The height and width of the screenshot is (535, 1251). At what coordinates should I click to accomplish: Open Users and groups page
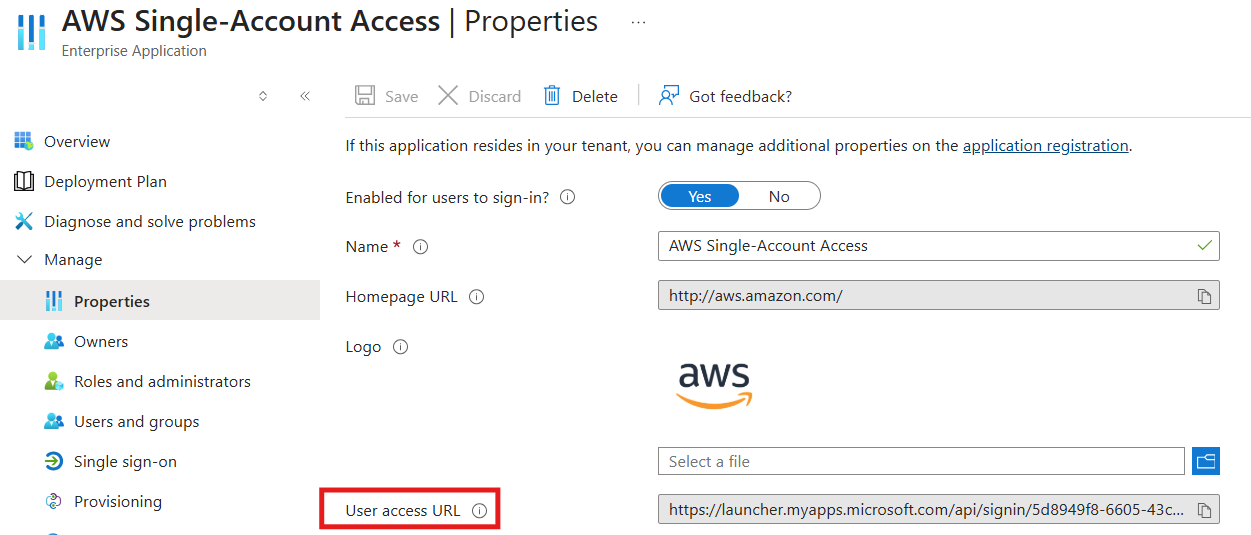[x=136, y=422]
